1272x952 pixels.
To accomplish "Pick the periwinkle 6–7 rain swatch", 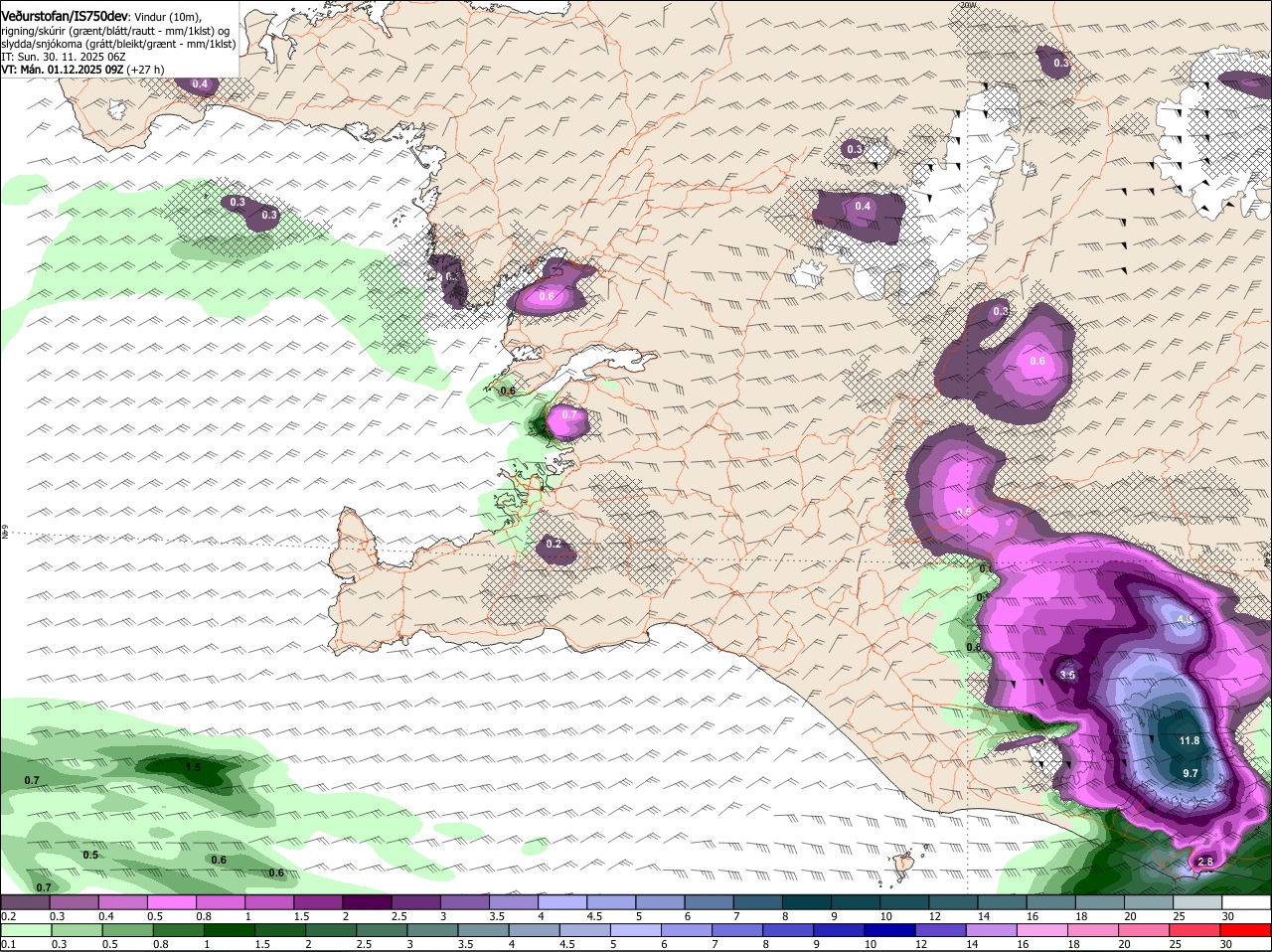I will tap(686, 930).
